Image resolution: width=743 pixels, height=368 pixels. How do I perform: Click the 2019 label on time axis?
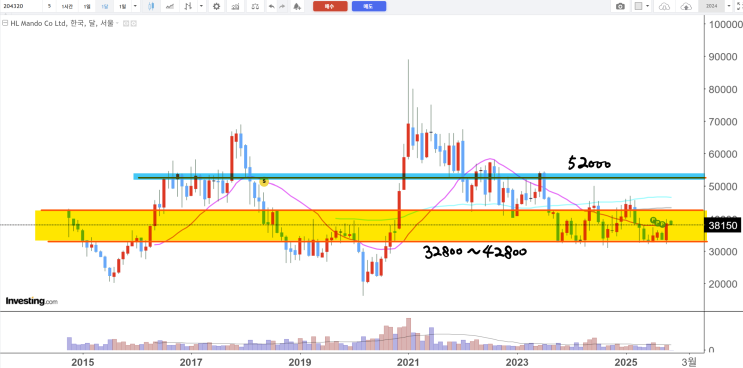299,362
